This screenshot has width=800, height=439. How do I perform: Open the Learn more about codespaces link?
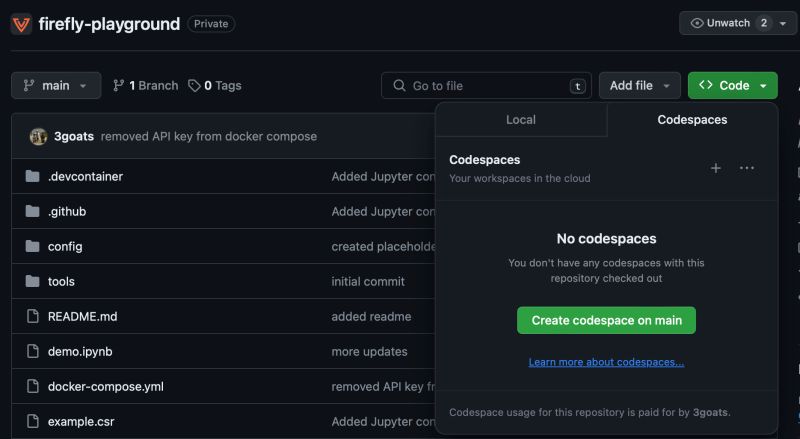[x=606, y=362]
